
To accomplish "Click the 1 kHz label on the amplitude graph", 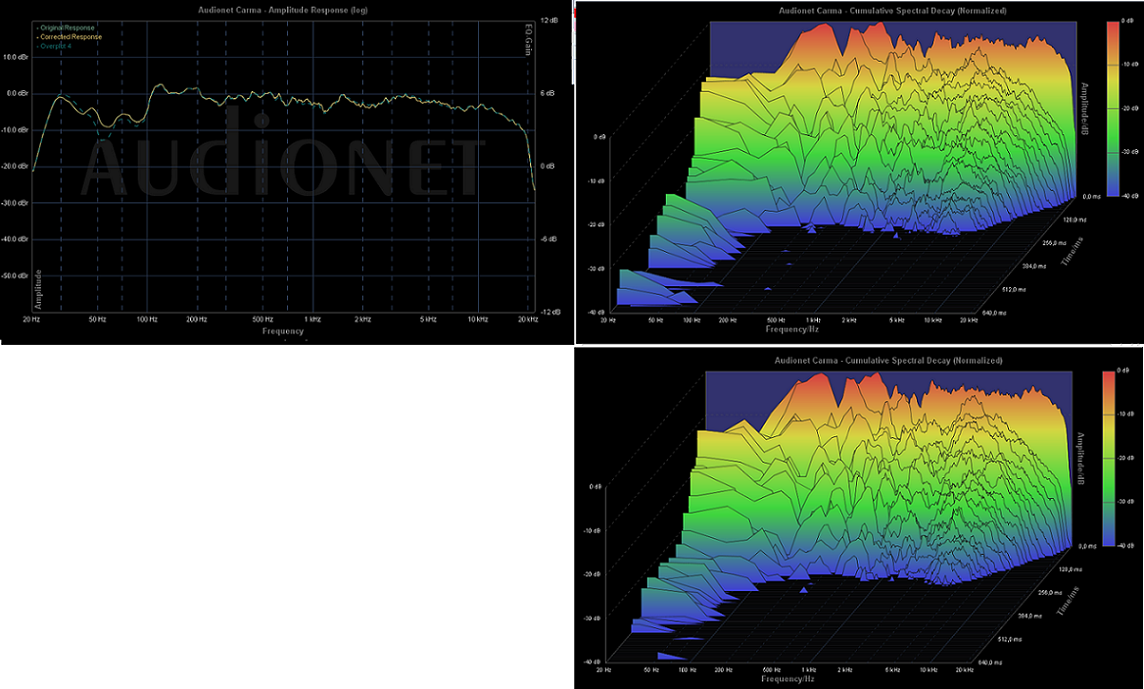I will (x=312, y=319).
